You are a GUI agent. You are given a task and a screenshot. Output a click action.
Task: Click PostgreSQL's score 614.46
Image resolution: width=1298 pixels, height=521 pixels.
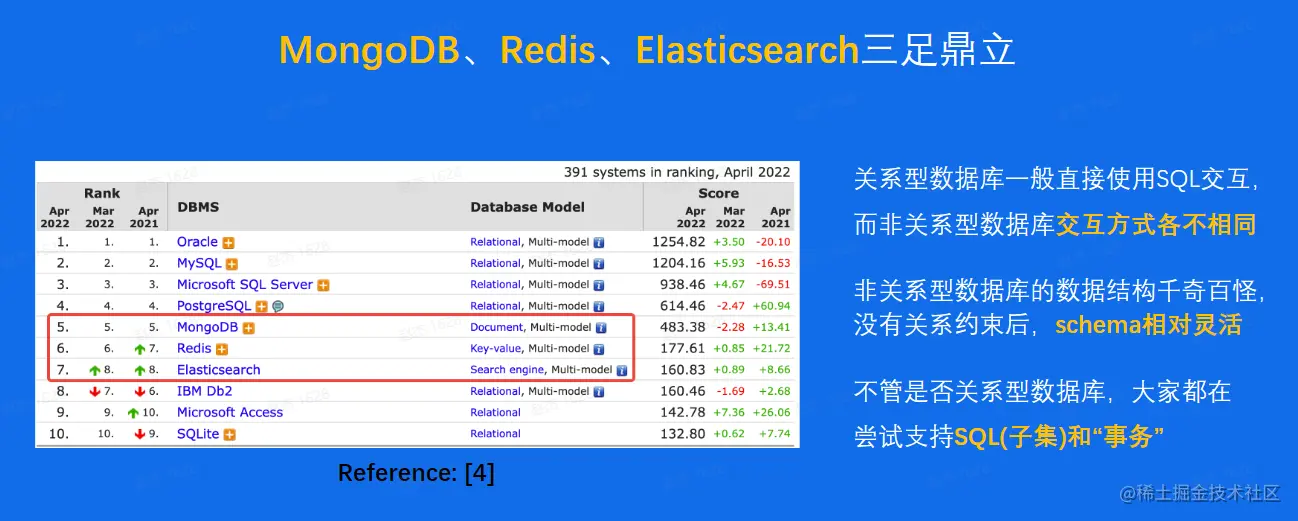click(x=683, y=306)
